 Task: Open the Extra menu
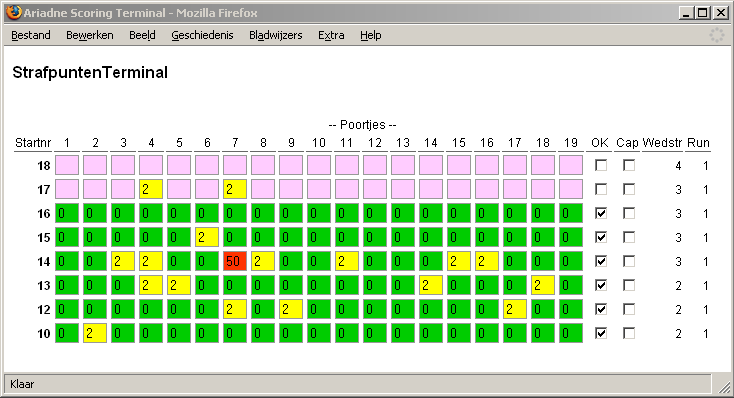point(331,35)
